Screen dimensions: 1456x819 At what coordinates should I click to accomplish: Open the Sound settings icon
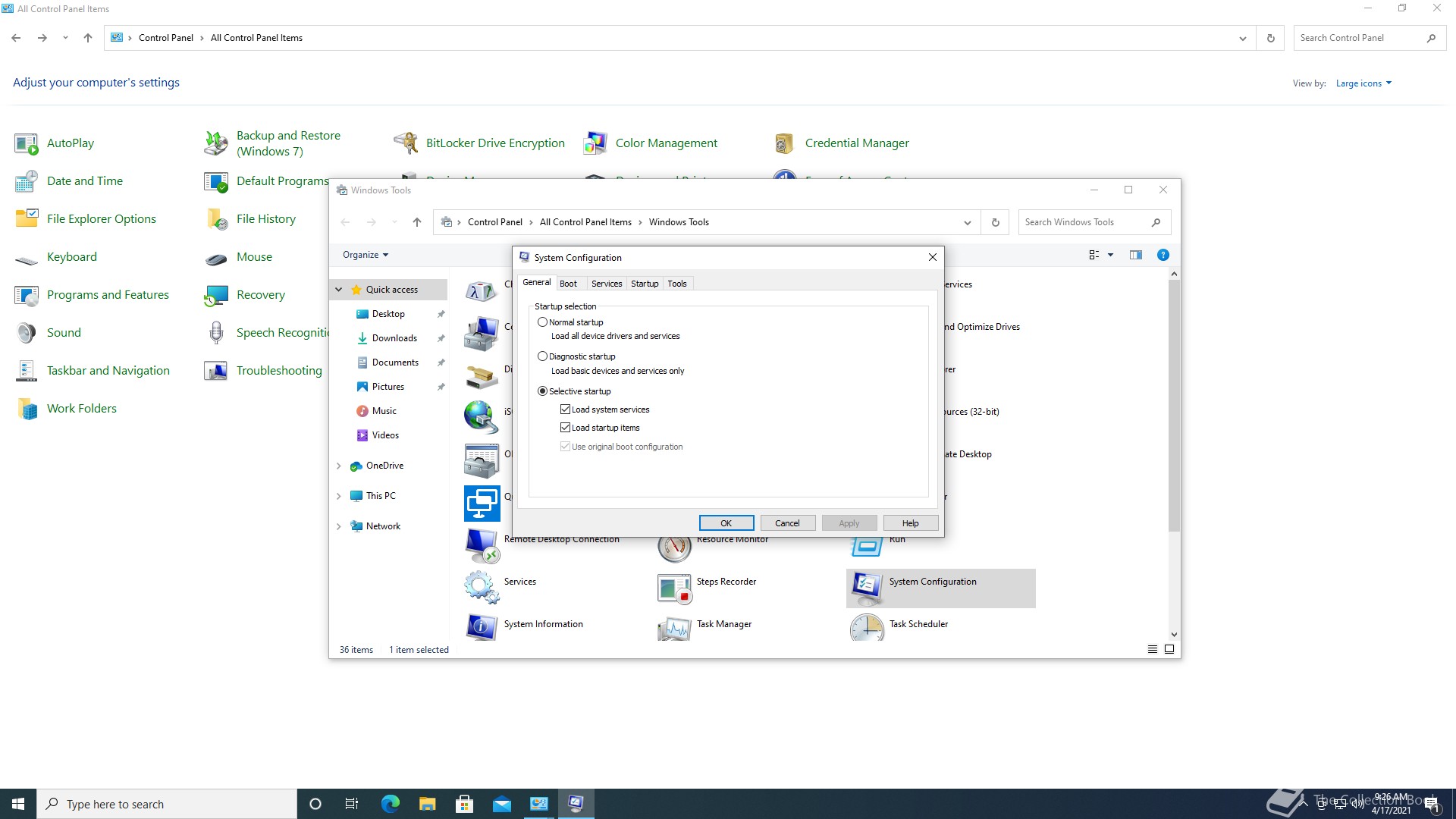coord(27,333)
